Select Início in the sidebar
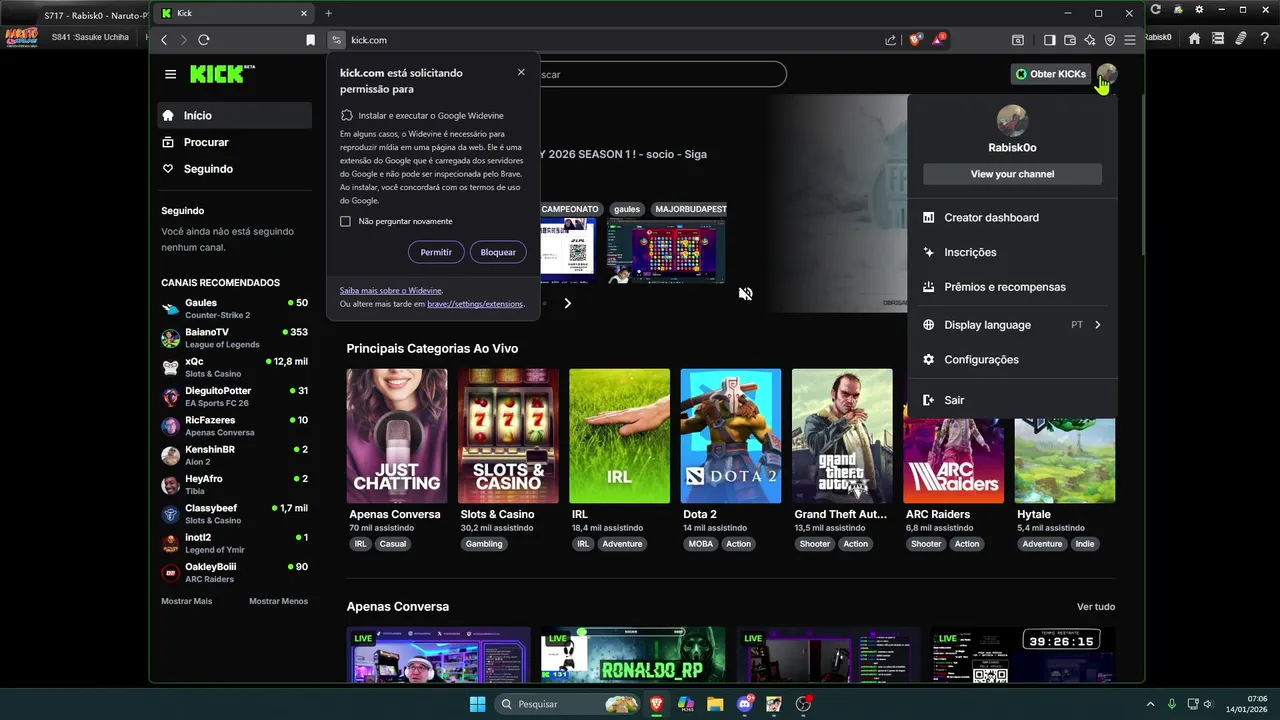 (234, 115)
